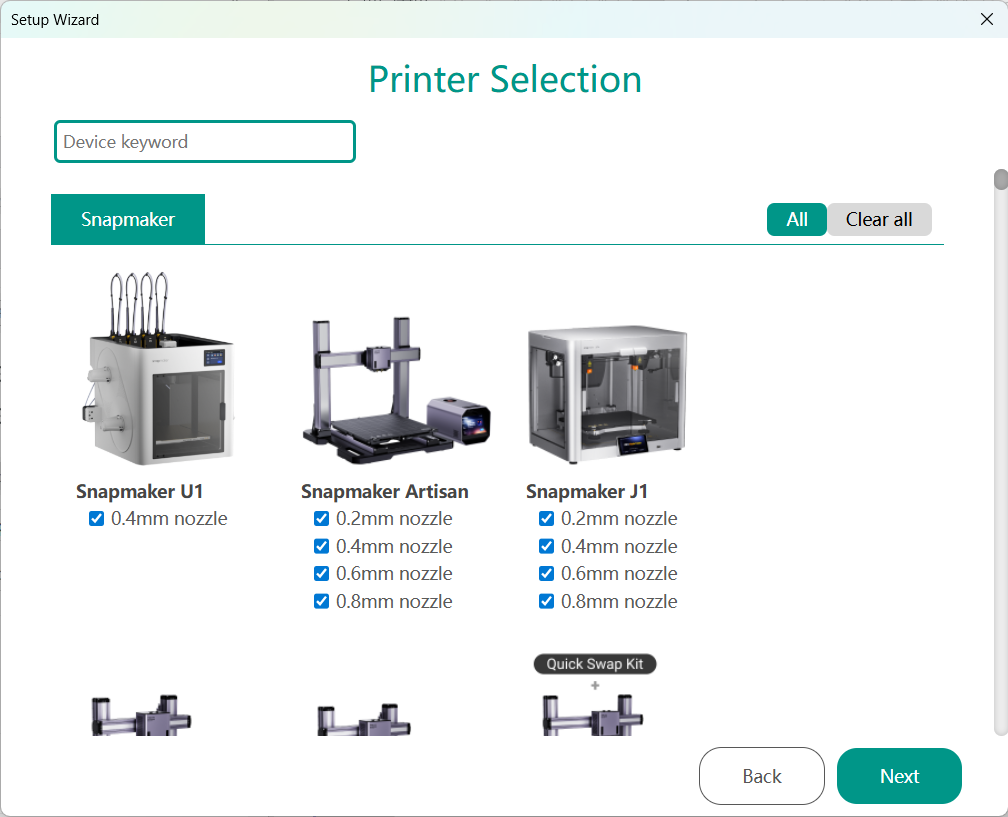Deselect Snapmaker J1 0.4mm nozzle
The image size is (1008, 817).
[x=547, y=547]
